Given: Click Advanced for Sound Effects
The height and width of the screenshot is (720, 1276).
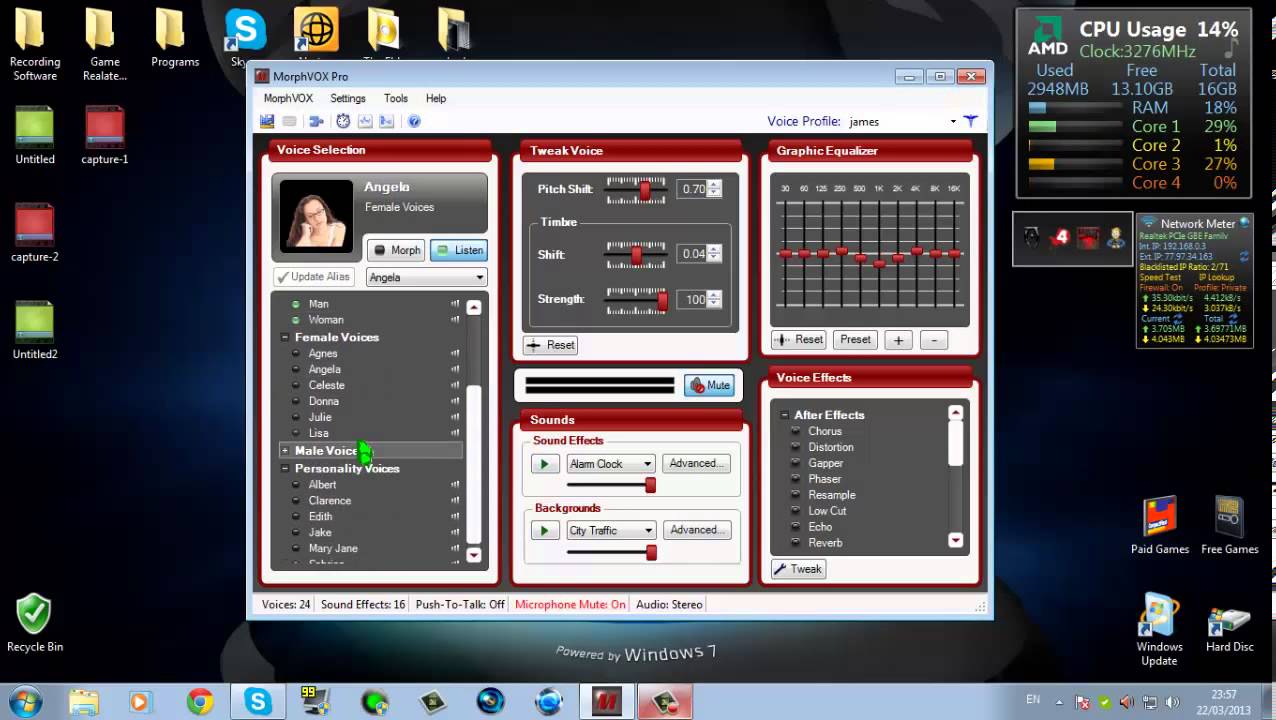Looking at the screenshot, I should point(696,464).
